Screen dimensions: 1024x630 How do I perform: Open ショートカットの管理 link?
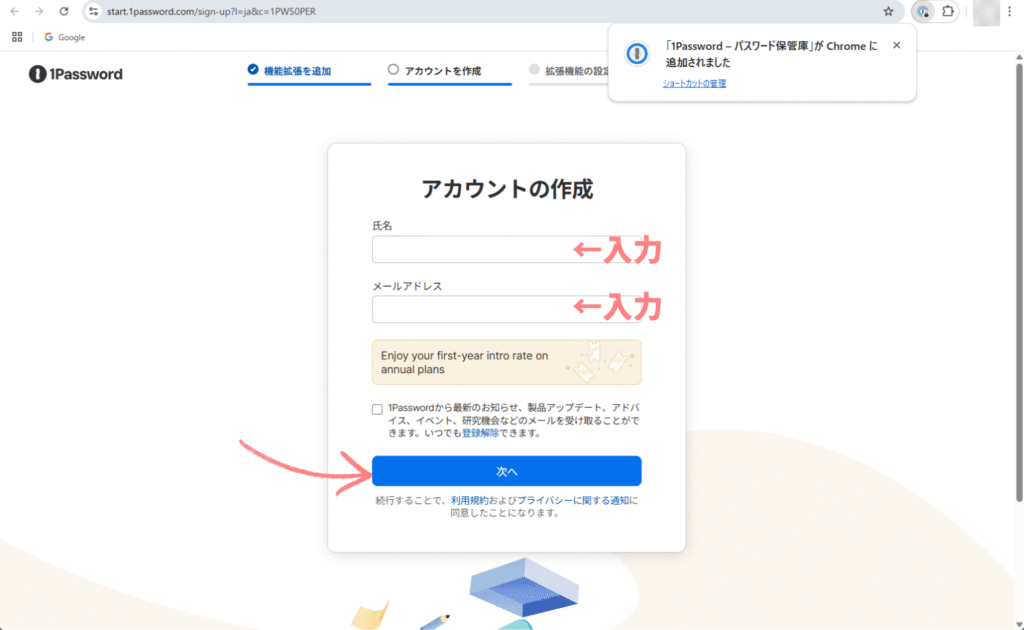point(694,84)
